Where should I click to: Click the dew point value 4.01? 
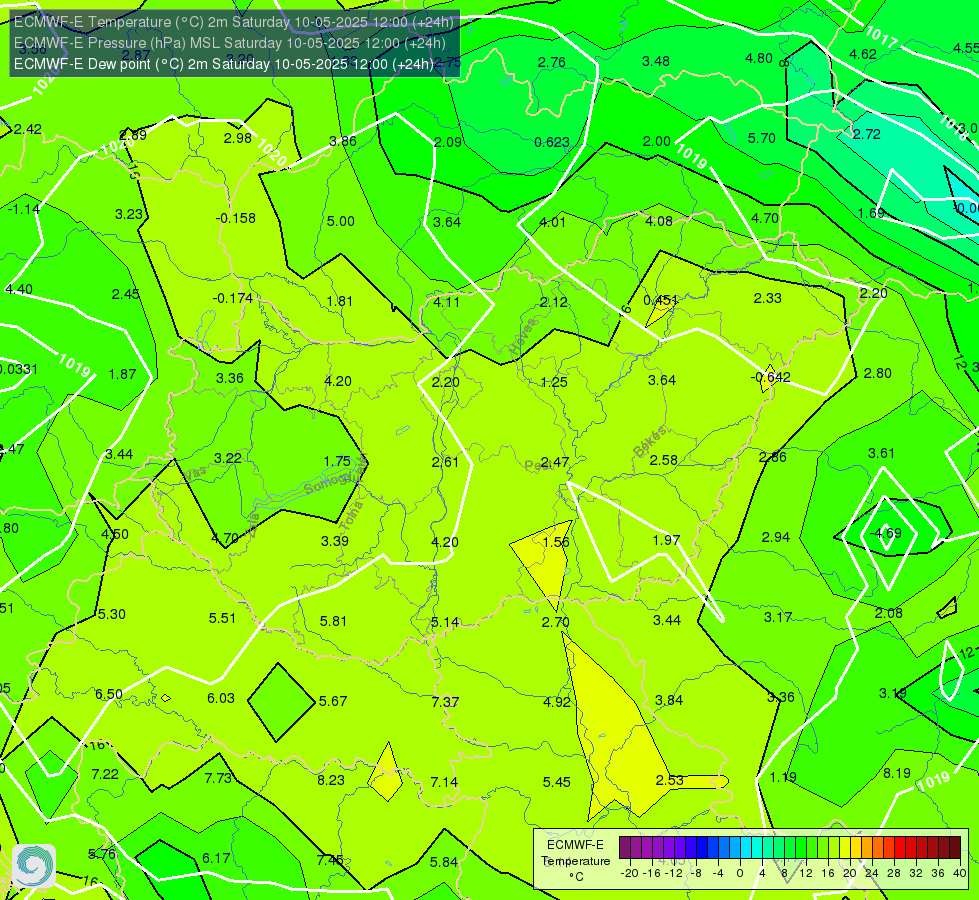pos(553,222)
